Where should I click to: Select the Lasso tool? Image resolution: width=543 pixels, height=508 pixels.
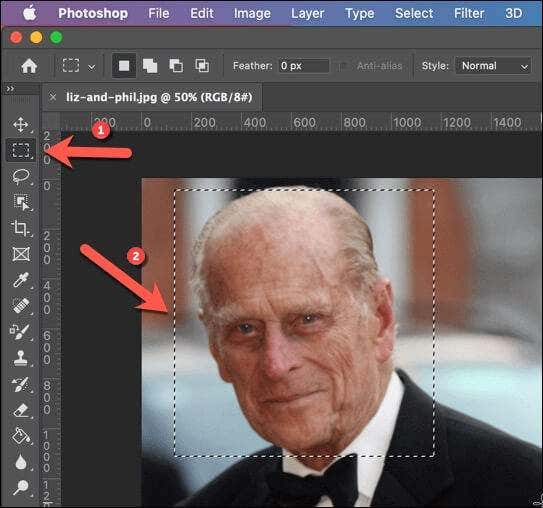(21, 176)
